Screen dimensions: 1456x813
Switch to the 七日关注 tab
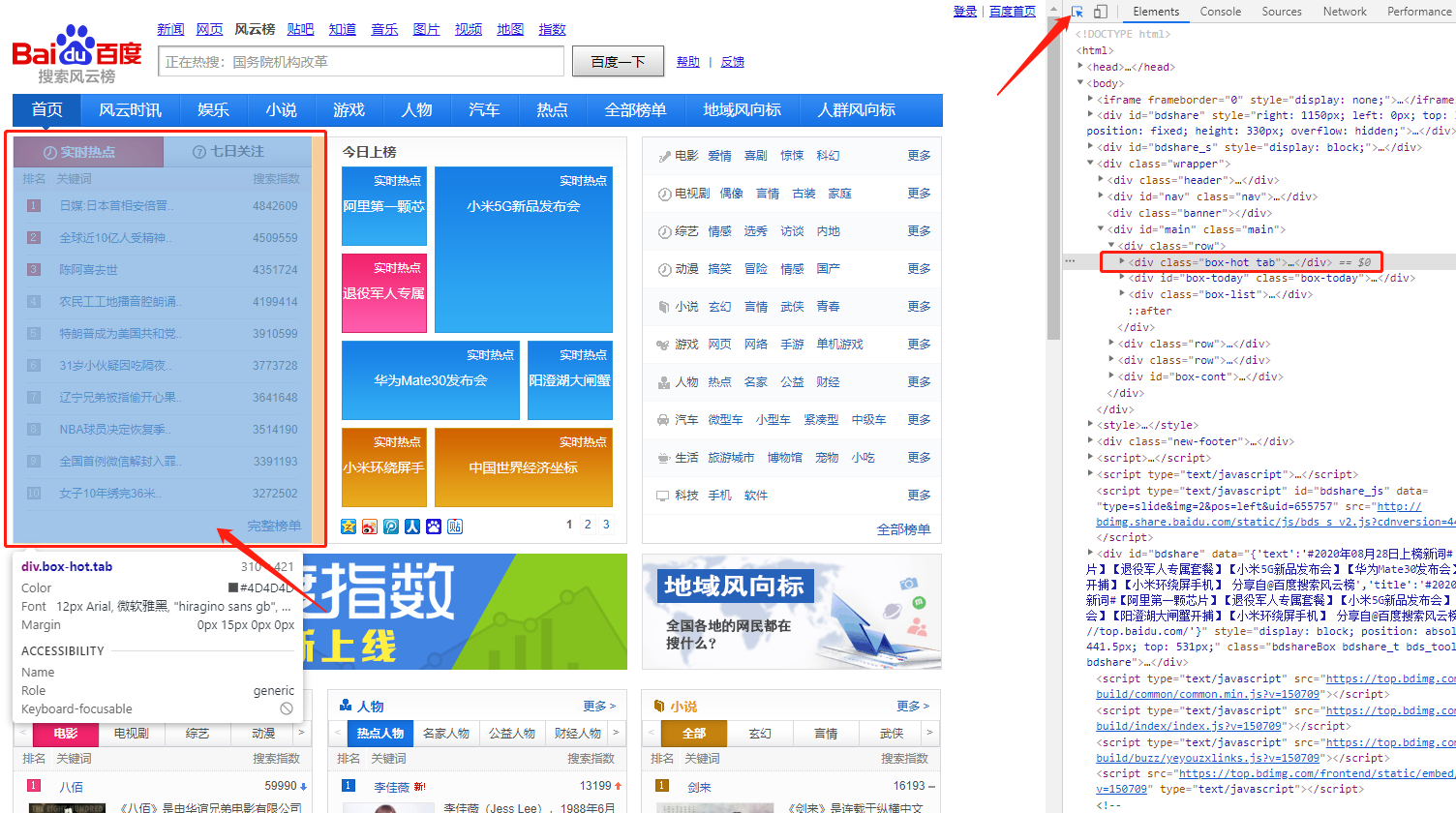[237, 152]
